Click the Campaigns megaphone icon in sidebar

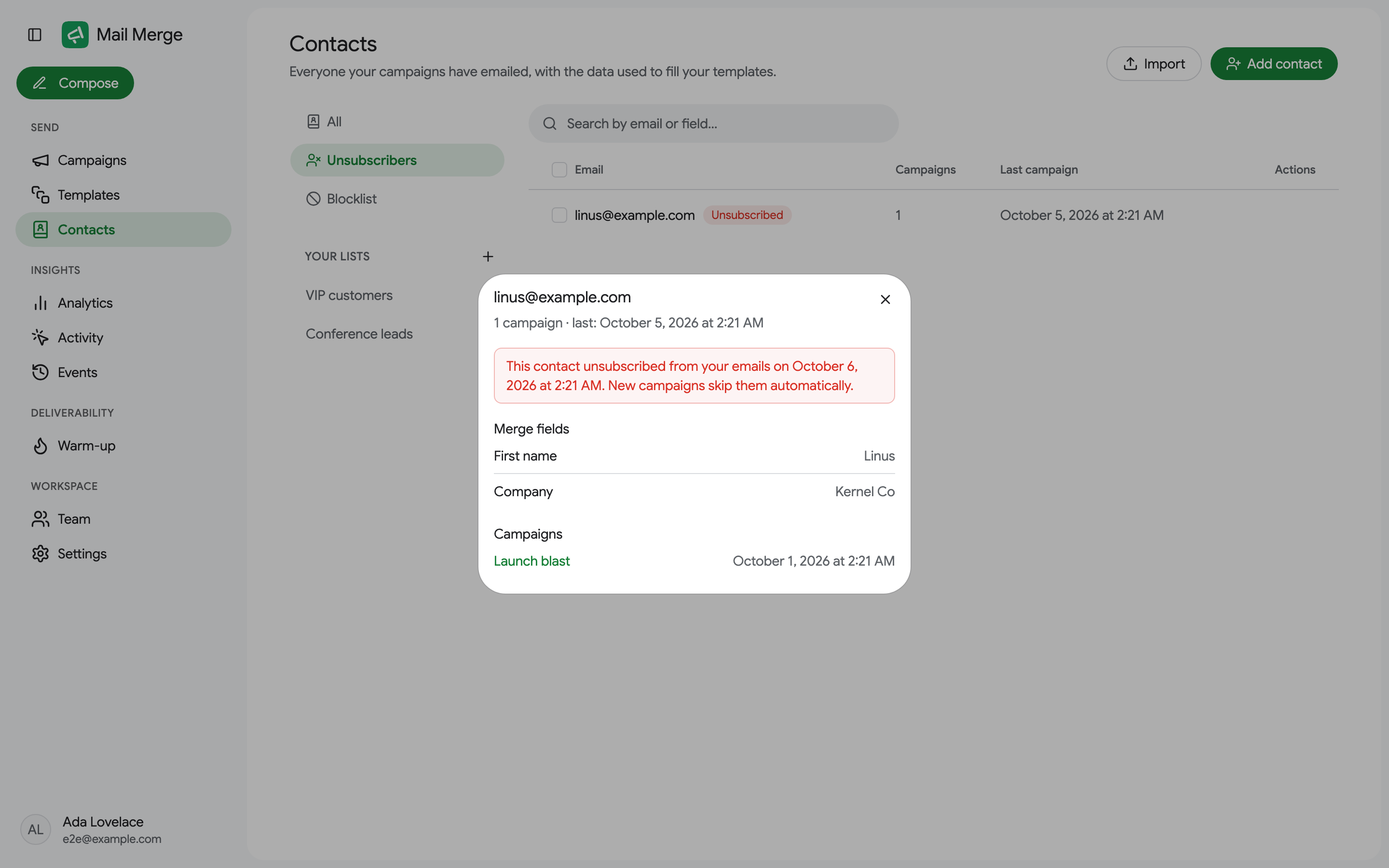click(x=40, y=160)
